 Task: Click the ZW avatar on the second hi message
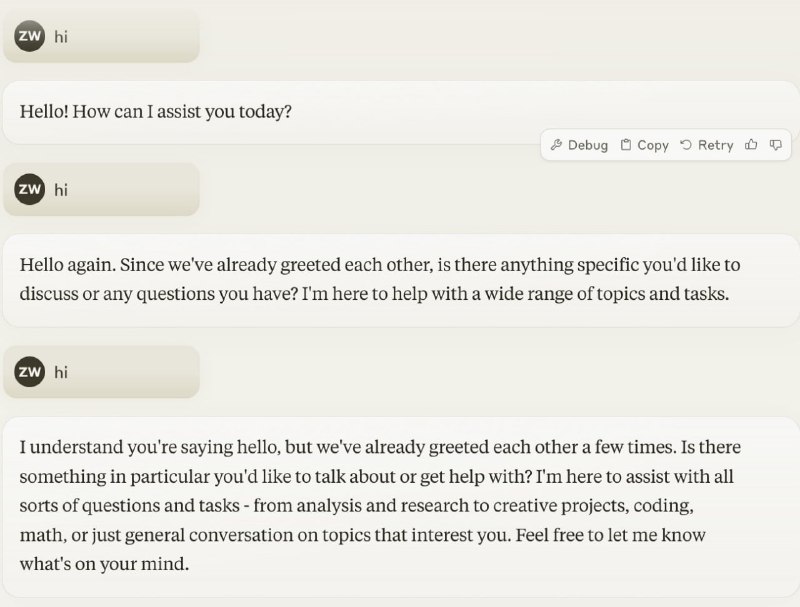click(30, 189)
